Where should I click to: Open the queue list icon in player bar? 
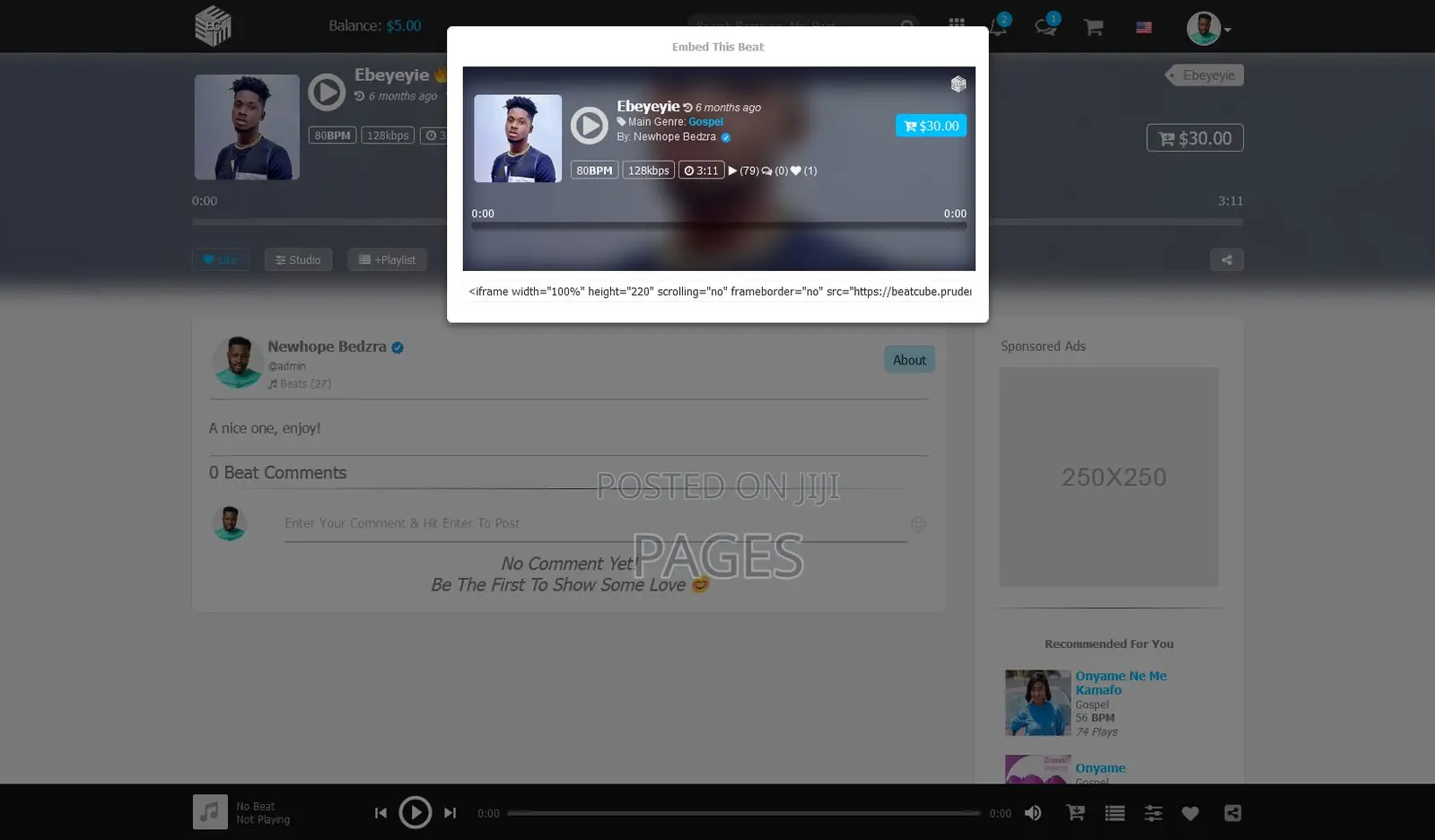point(1115,813)
